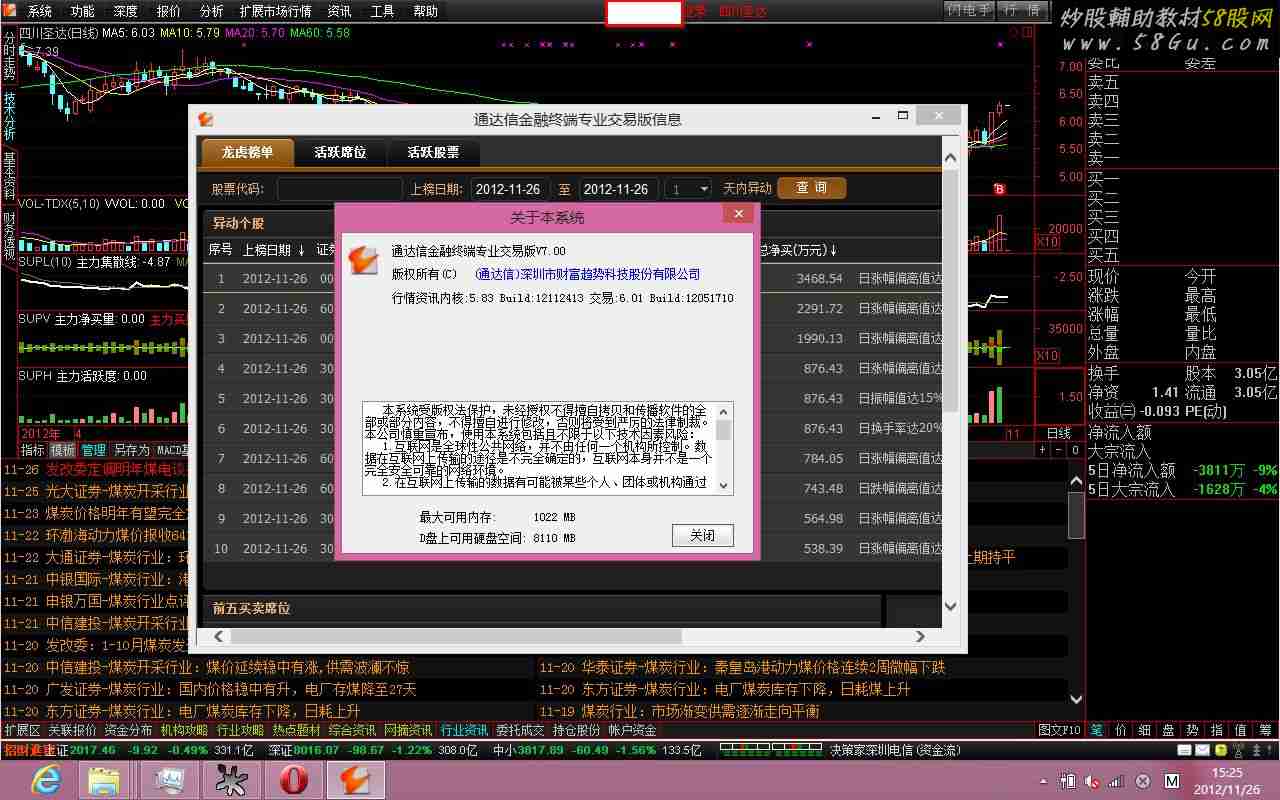Select the 龙虎榜单 tab
Viewport: 1280px width, 800px height.
click(248, 152)
